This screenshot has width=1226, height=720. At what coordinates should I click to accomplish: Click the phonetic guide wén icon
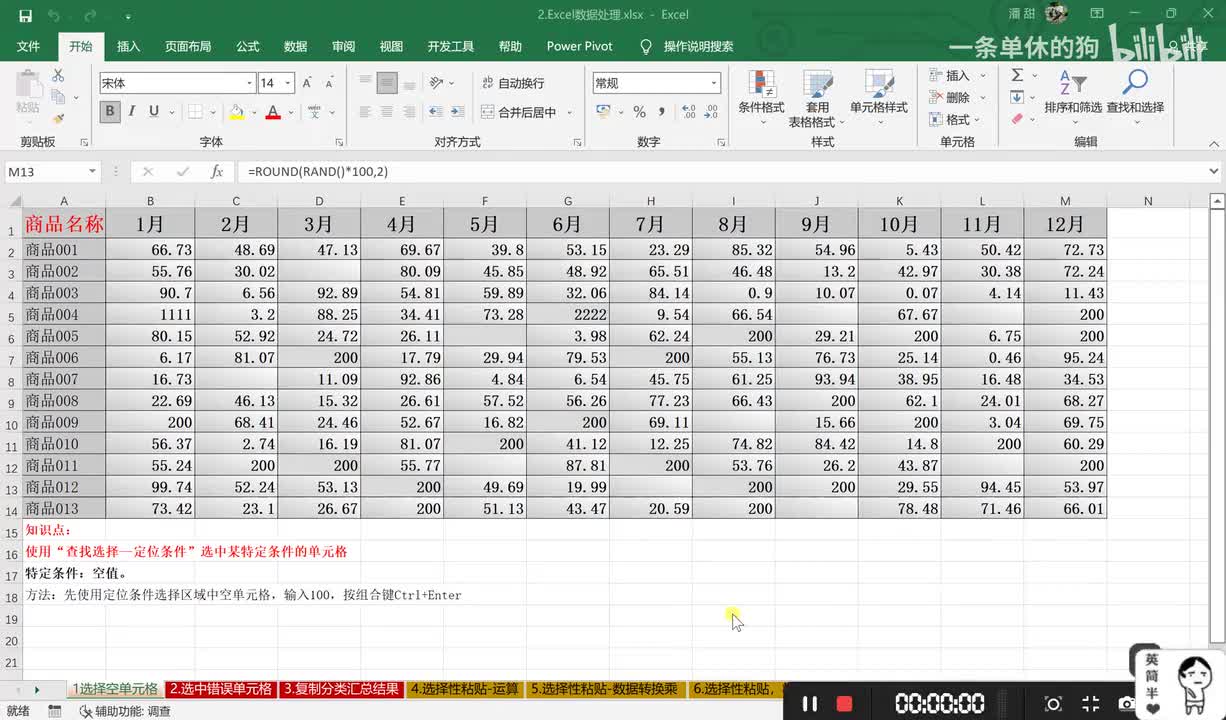pos(314,112)
